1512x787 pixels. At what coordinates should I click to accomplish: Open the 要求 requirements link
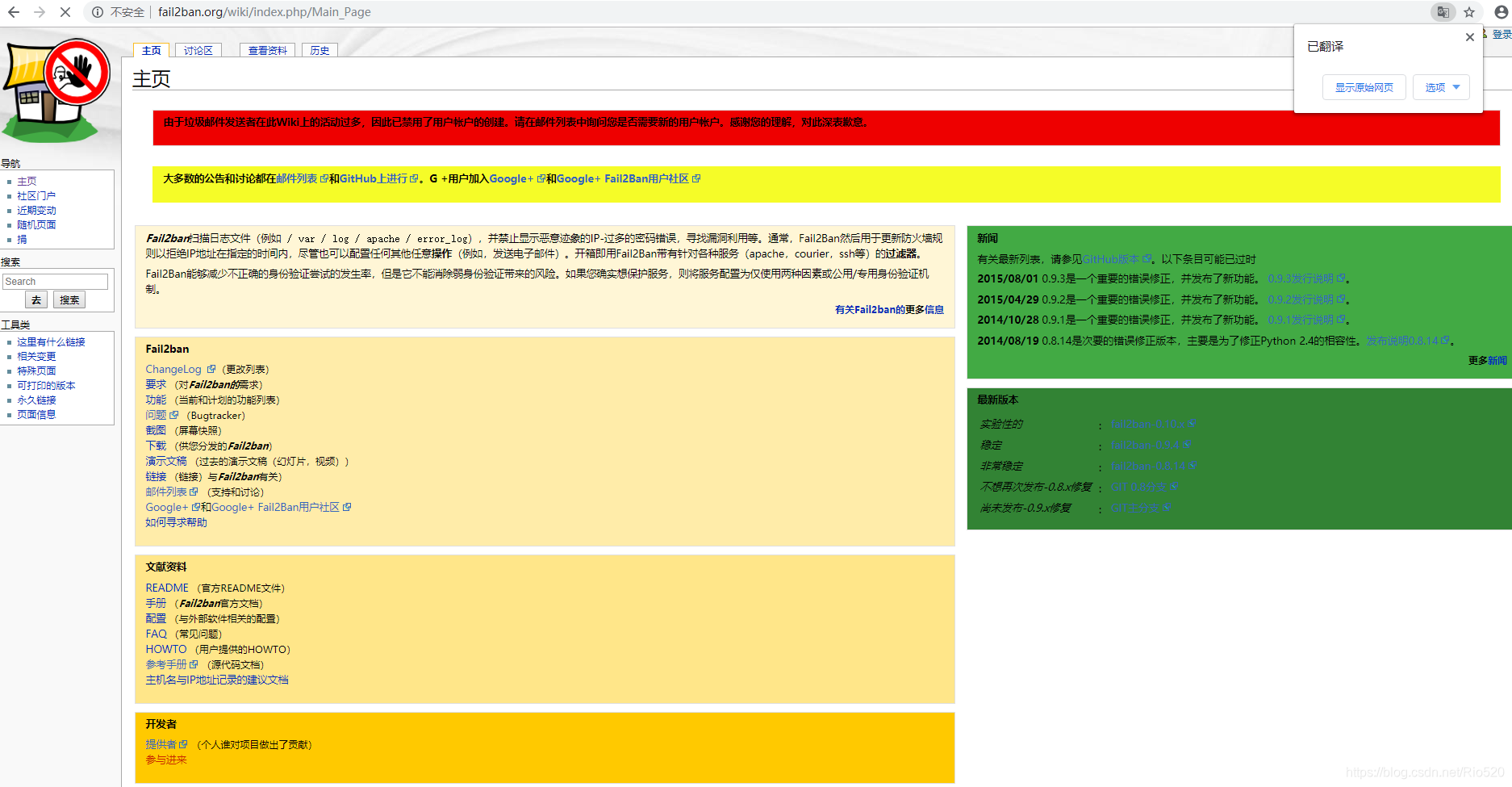click(156, 384)
